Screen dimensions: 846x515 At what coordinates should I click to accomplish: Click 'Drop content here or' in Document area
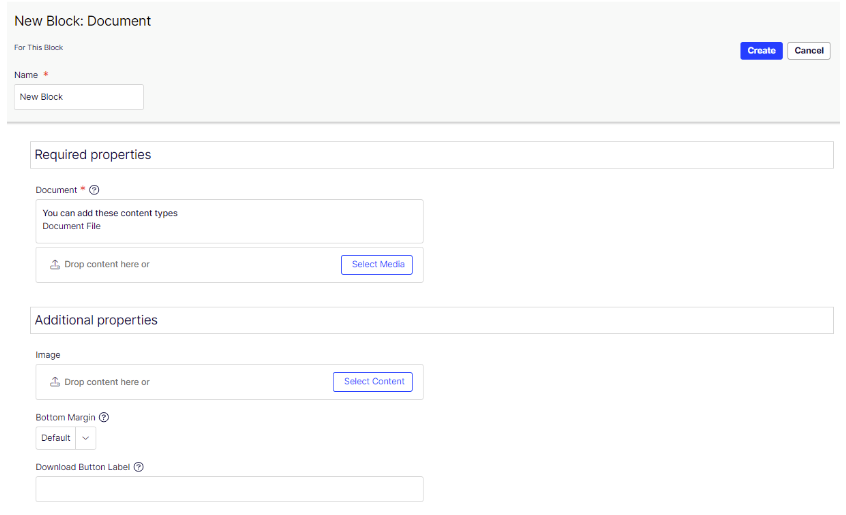click(x=107, y=264)
